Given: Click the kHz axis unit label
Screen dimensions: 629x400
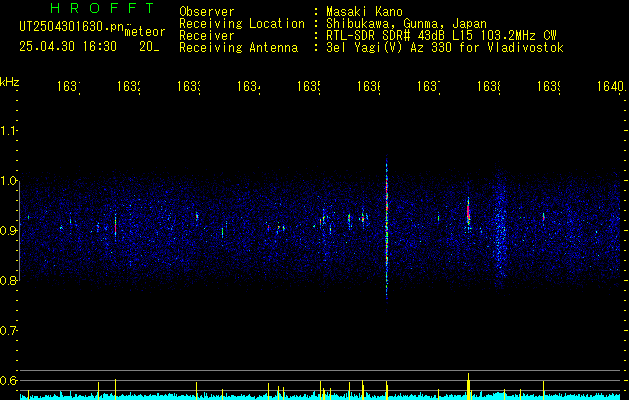Looking at the screenshot, I should coord(9,82).
